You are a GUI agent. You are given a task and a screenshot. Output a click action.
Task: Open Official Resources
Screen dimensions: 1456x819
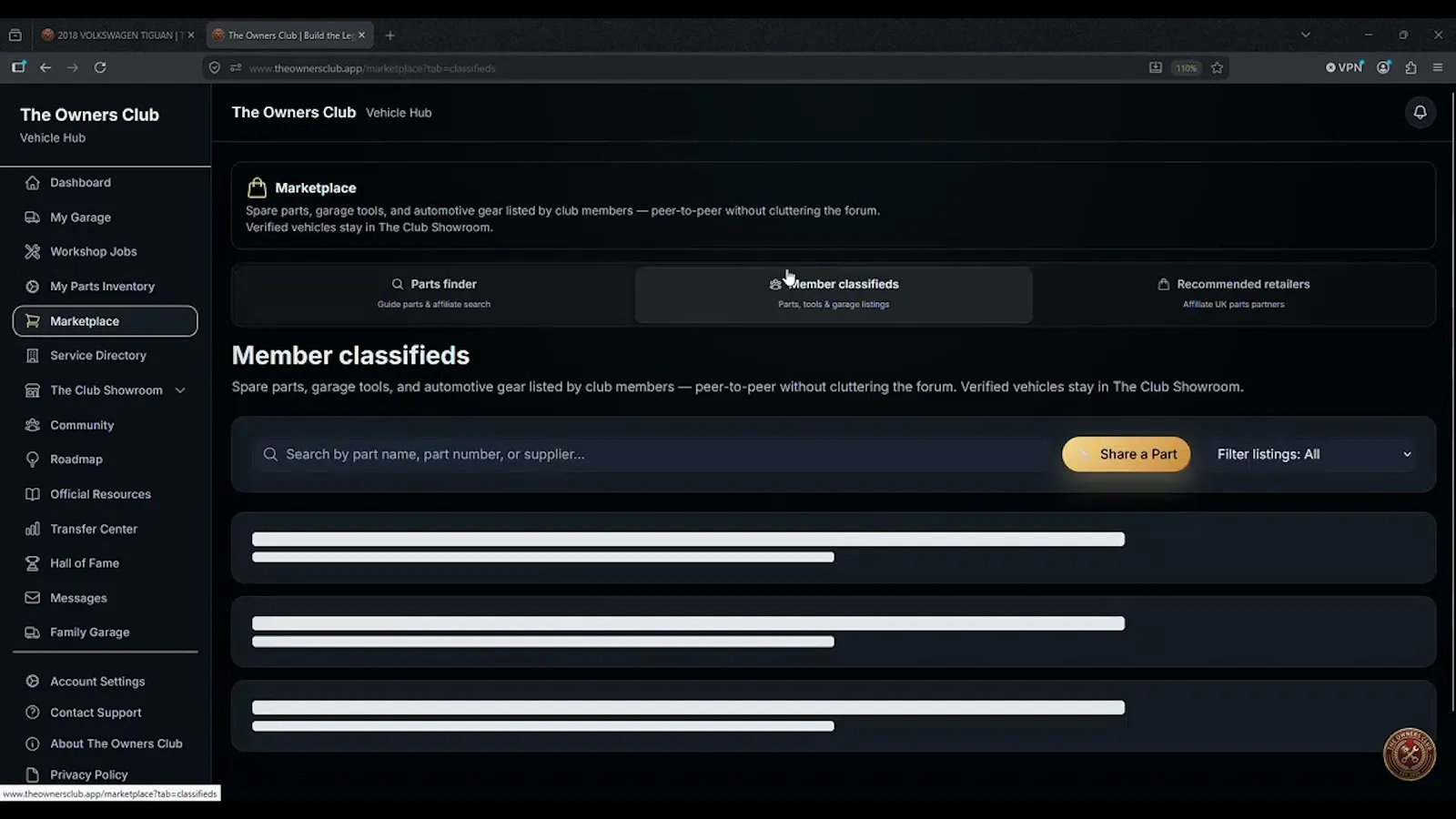coord(105,494)
